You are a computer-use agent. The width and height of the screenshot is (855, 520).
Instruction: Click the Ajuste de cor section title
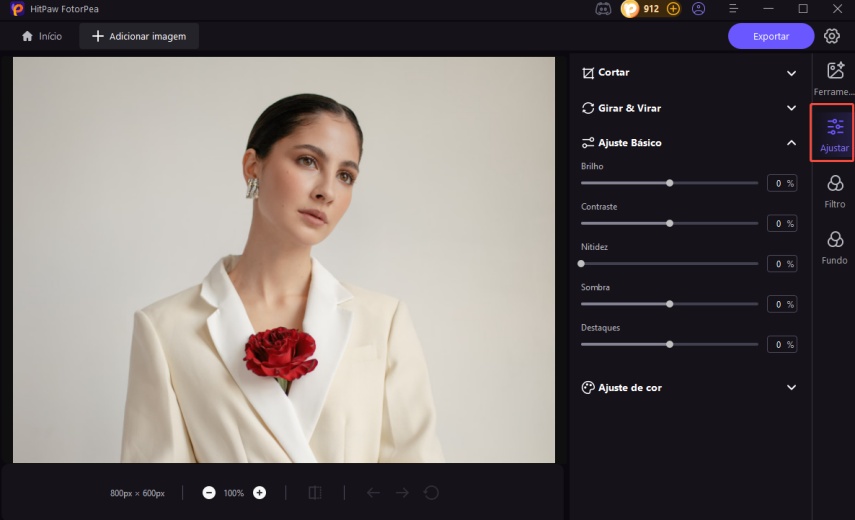(630, 388)
